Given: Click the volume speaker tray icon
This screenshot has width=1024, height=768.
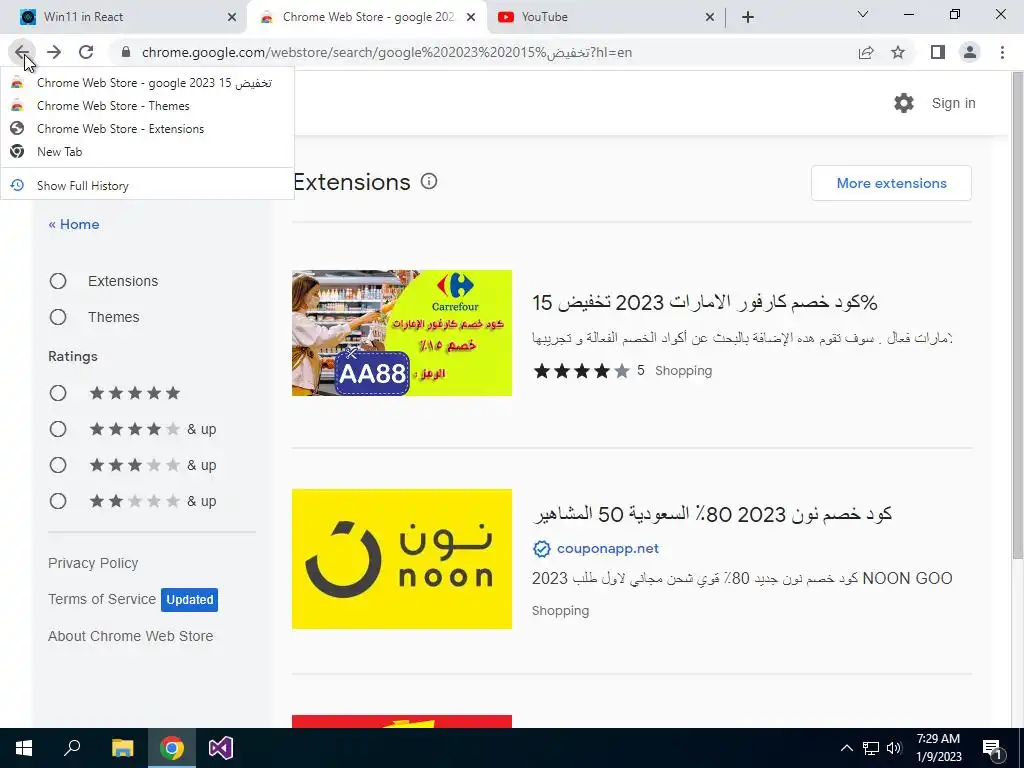Looking at the screenshot, I should coord(894,748).
